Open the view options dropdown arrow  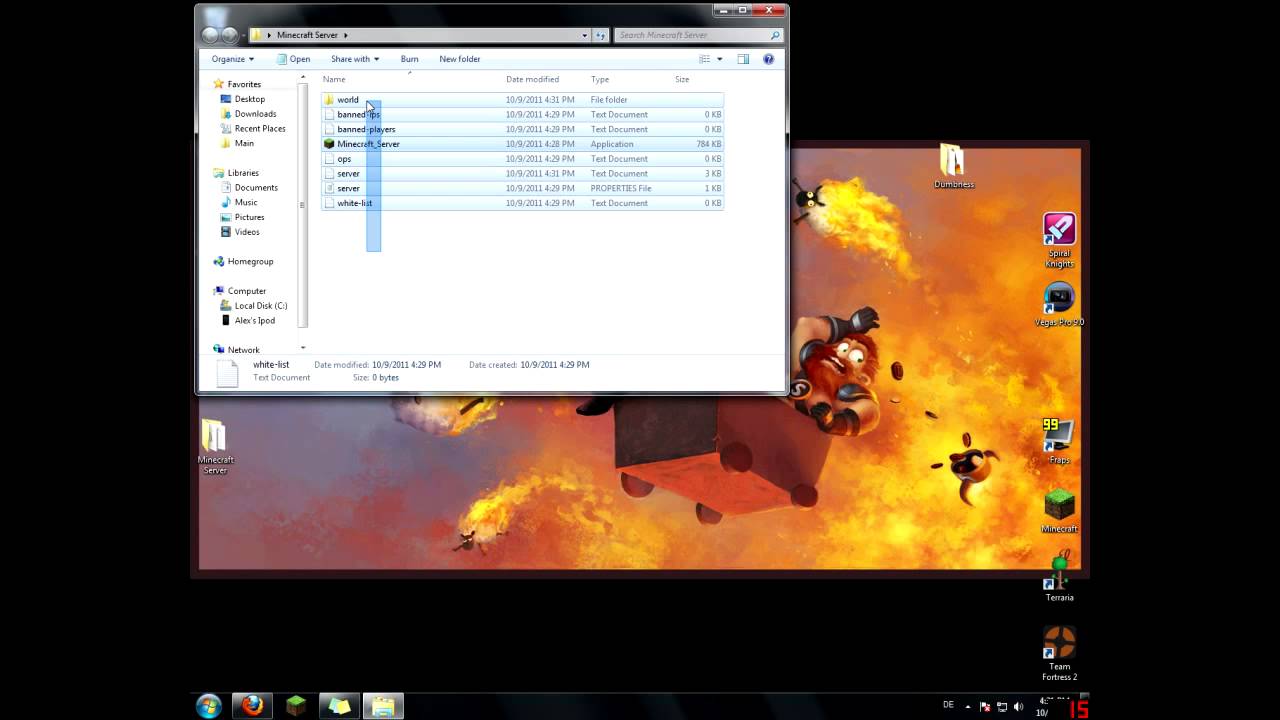pos(719,59)
